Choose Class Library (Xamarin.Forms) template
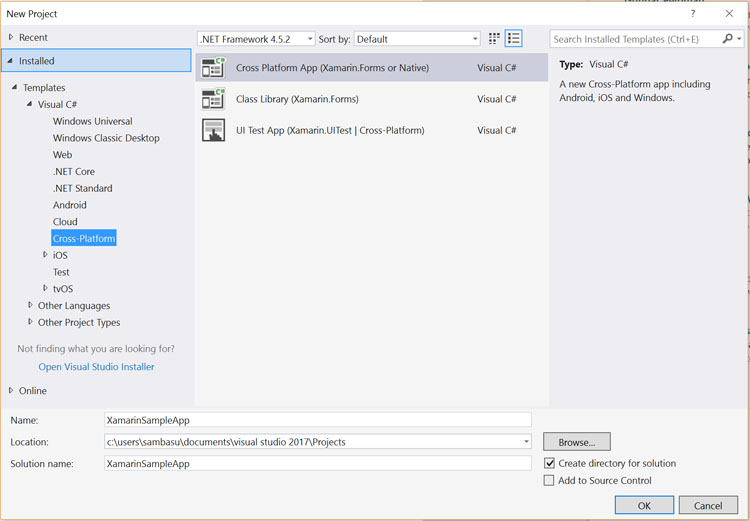The width and height of the screenshot is (750, 521). point(372,99)
